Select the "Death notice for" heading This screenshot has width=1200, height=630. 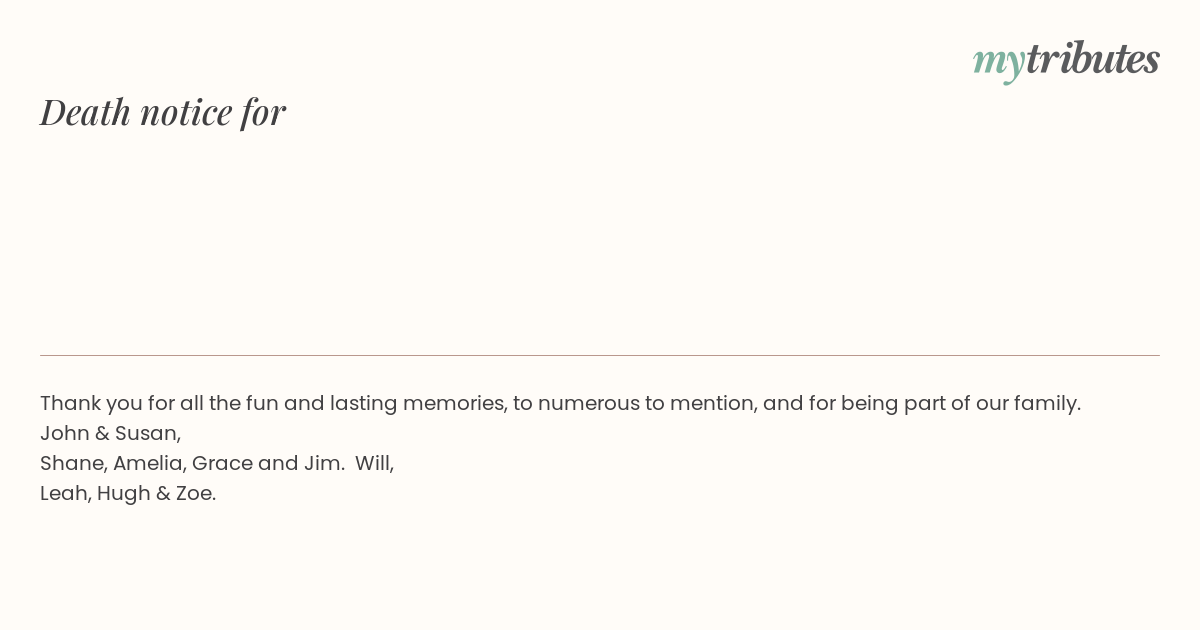[163, 112]
